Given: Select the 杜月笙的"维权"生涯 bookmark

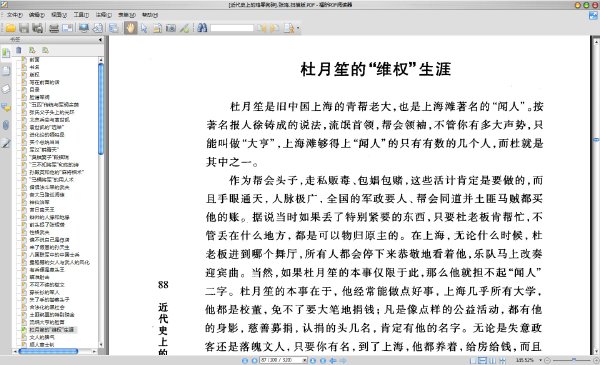Looking at the screenshot, I should pyautogui.click(x=53, y=329).
